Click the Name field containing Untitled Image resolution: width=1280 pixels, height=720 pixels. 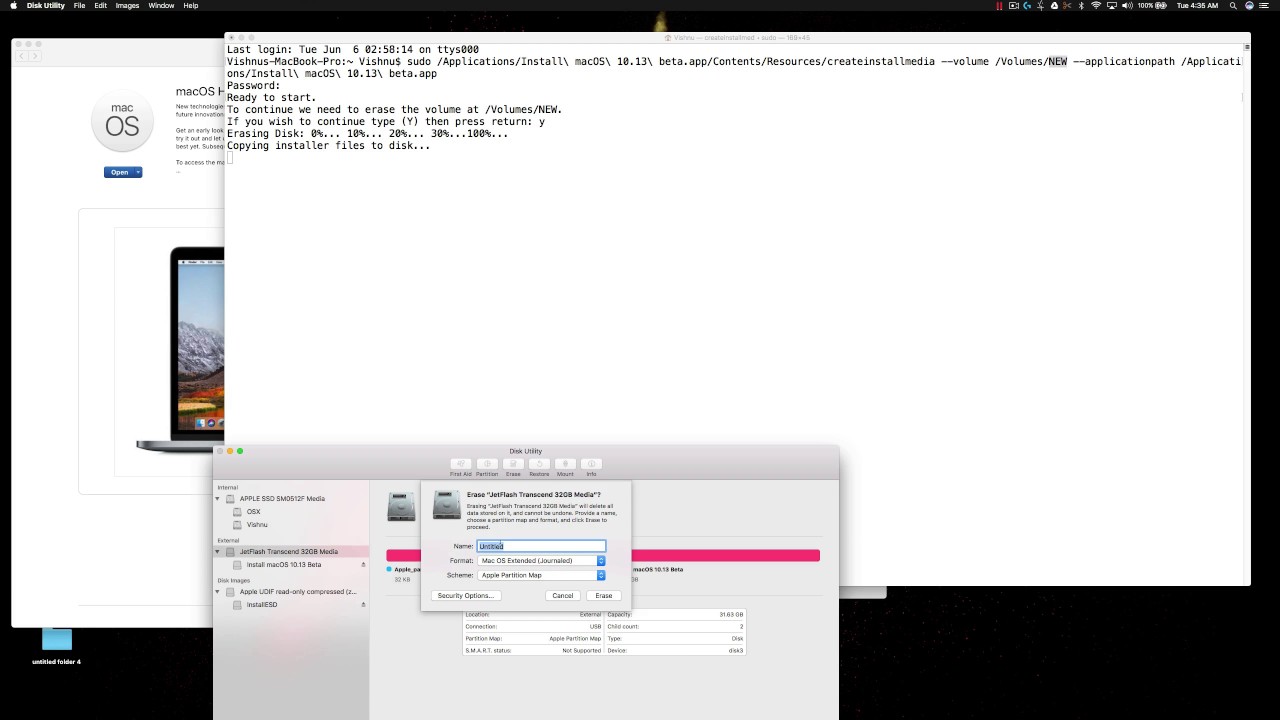(x=541, y=546)
